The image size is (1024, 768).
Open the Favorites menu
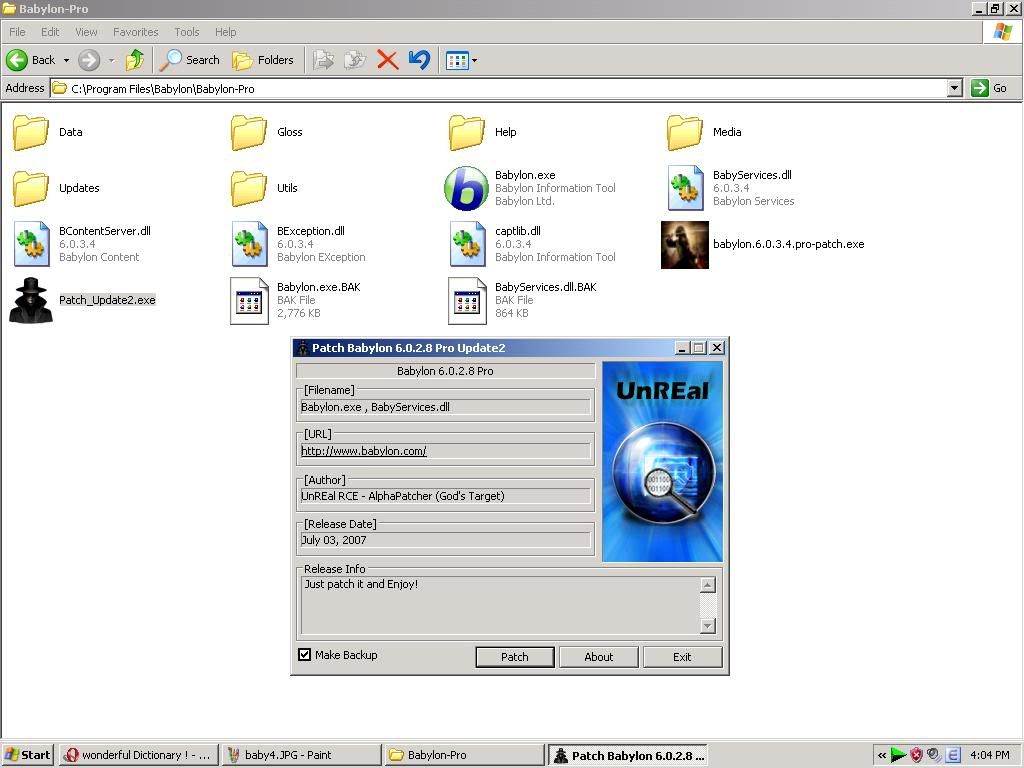pos(135,32)
